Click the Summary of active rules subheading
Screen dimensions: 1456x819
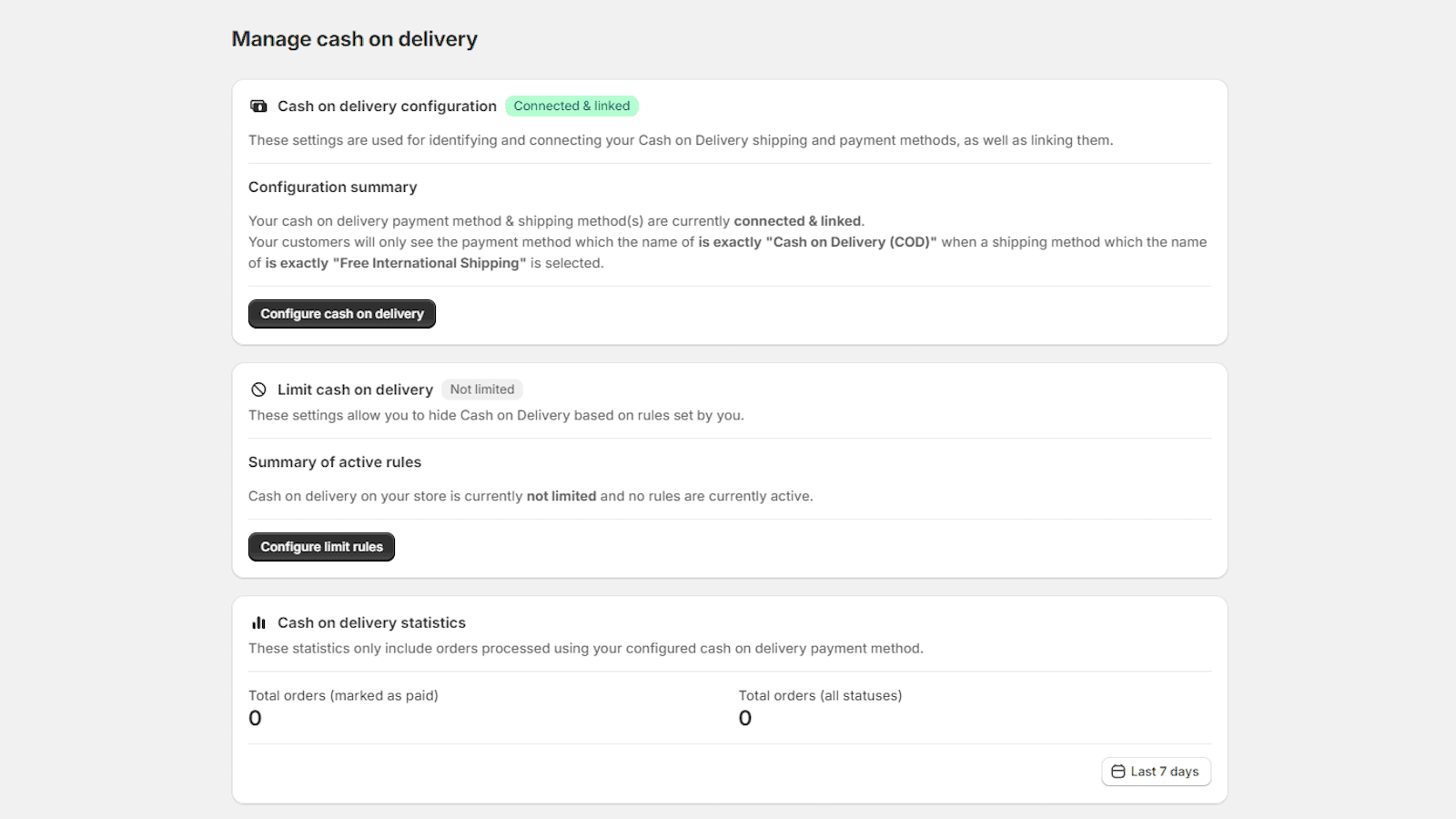click(334, 462)
